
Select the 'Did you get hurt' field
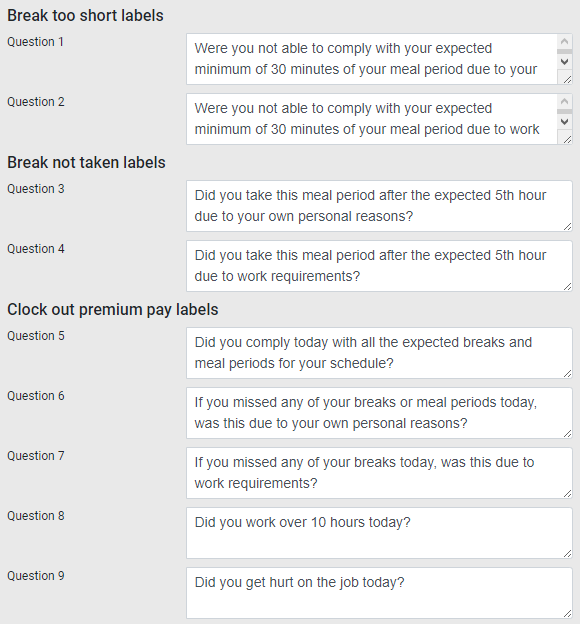click(379, 593)
